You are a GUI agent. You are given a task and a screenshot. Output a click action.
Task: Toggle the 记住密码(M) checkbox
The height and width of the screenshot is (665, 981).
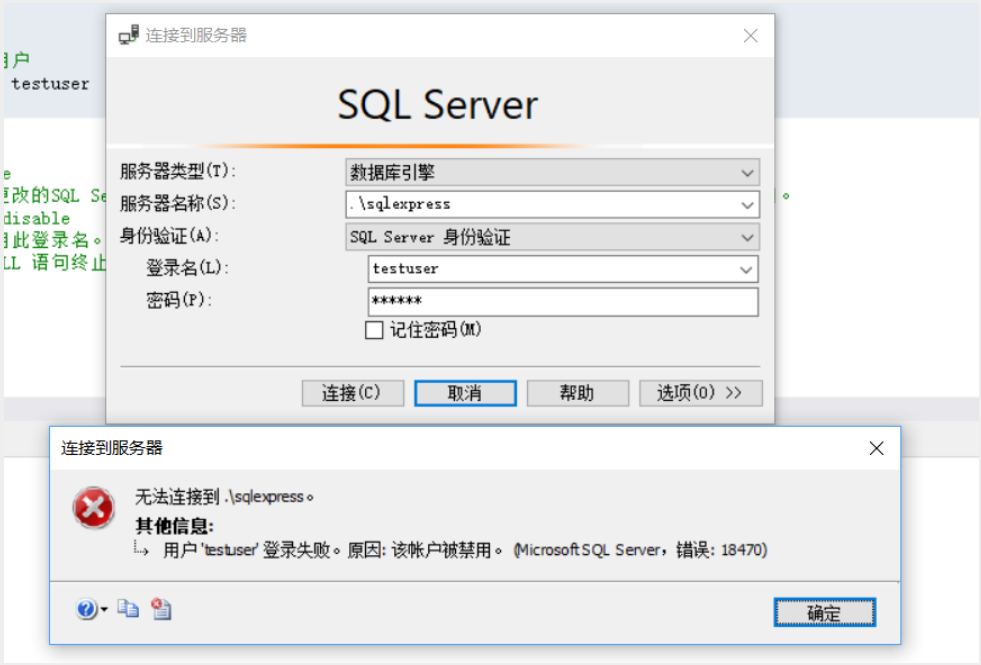374,330
